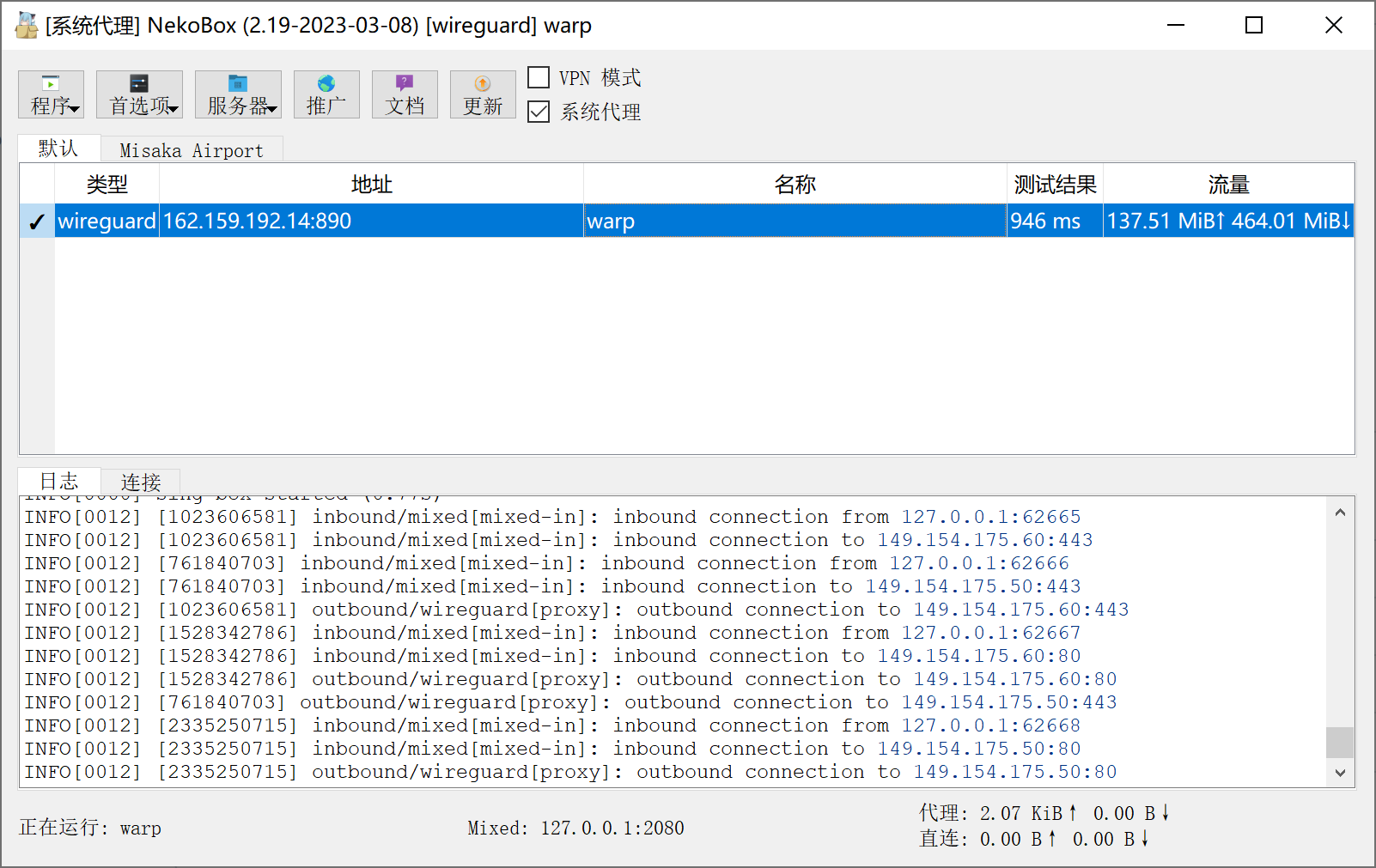Enable the VPN 模式 checkbox
This screenshot has width=1376, height=868.
tap(539, 78)
